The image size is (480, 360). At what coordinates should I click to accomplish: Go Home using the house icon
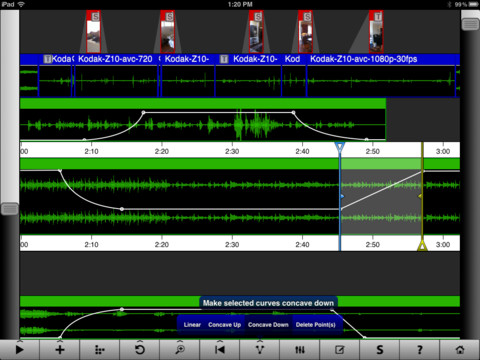[x=460, y=350]
